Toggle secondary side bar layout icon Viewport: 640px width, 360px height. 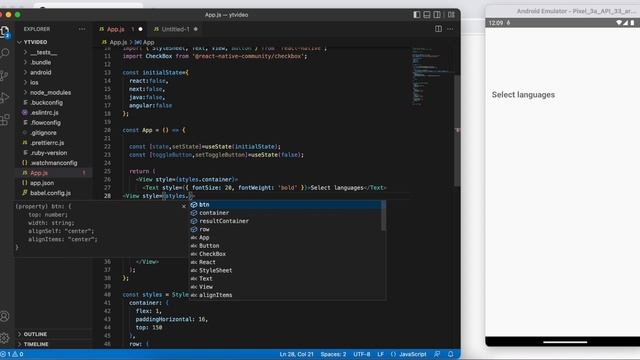(x=437, y=15)
